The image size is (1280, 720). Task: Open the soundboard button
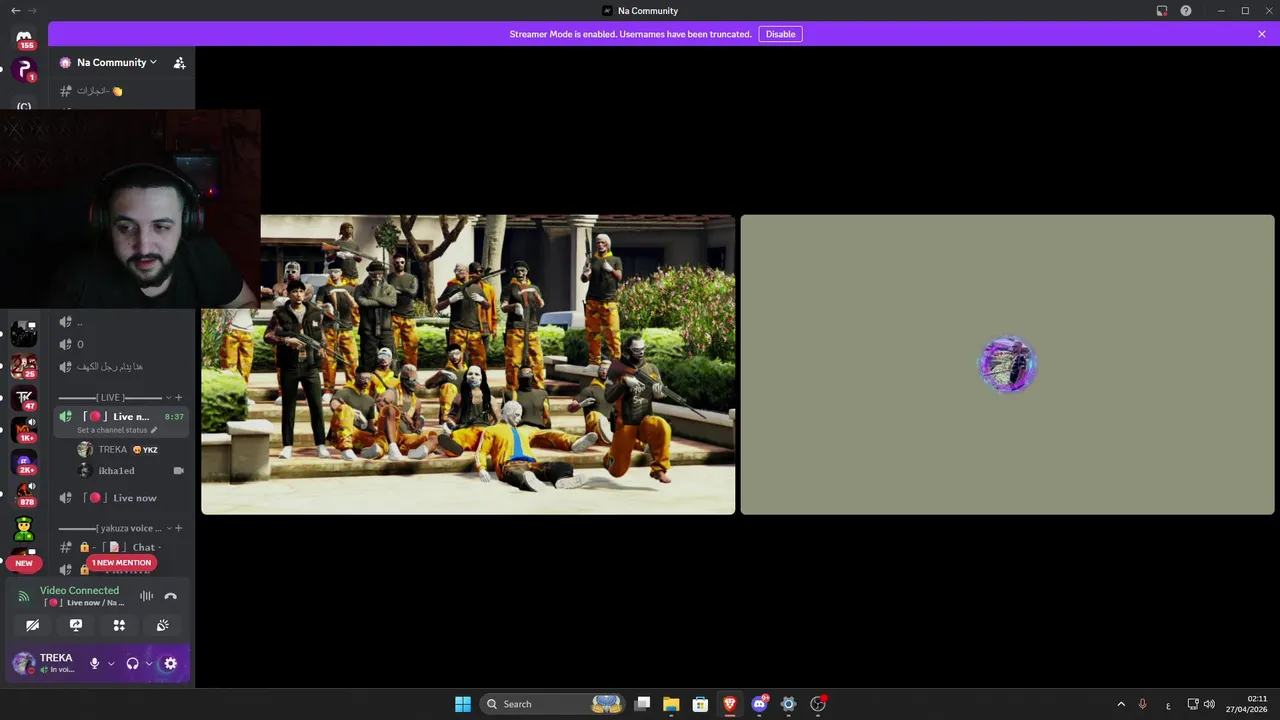[163, 625]
